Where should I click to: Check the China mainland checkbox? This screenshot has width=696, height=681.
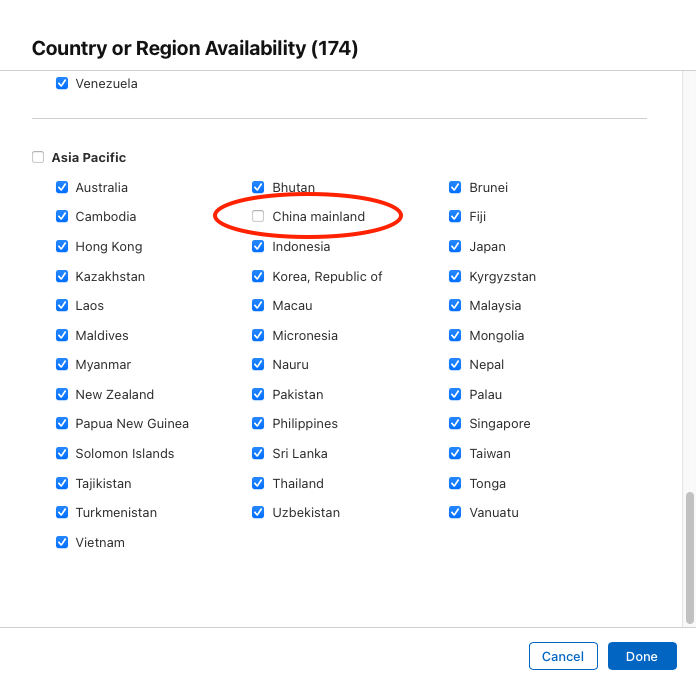pos(258,217)
